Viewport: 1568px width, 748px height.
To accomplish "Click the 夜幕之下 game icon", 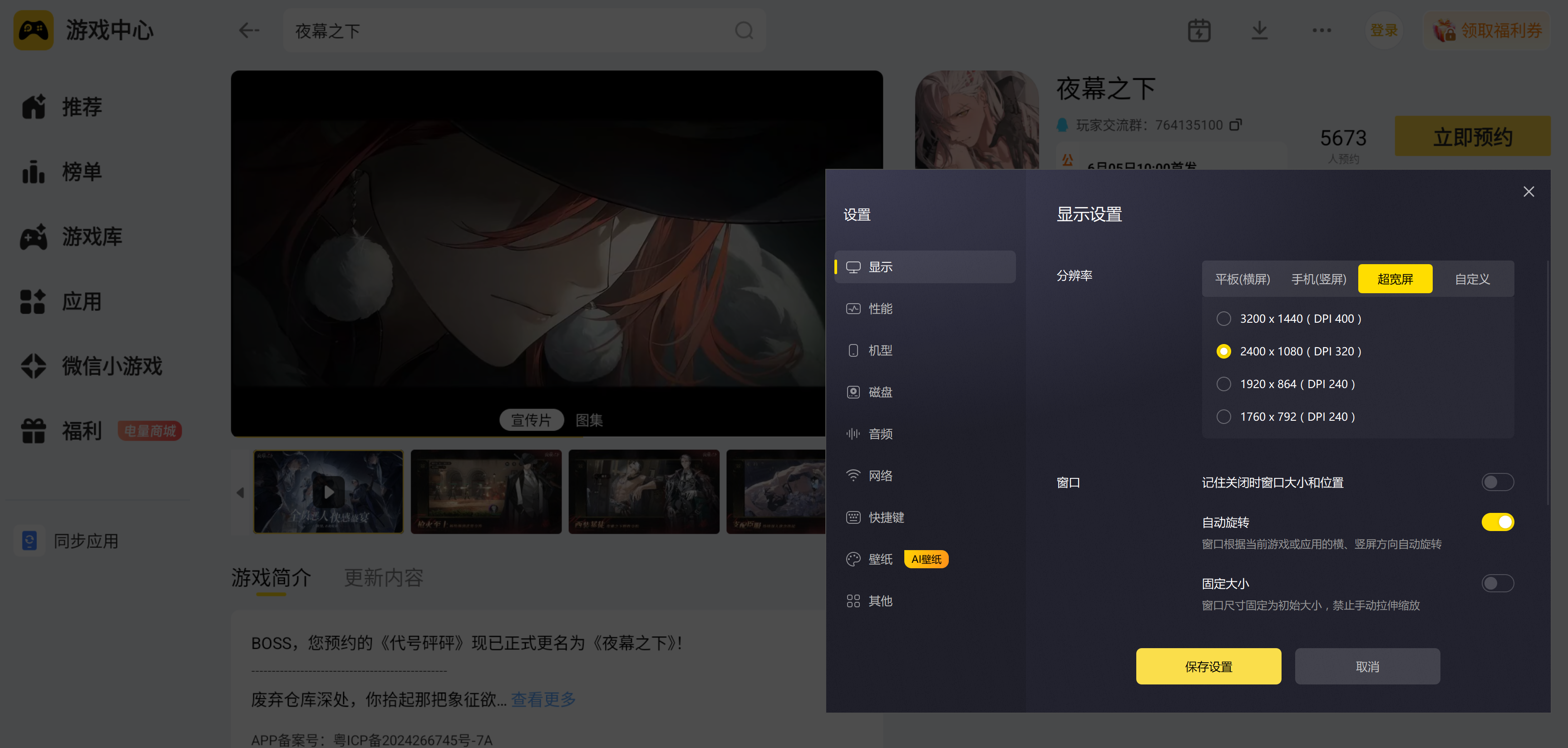I will click(977, 120).
